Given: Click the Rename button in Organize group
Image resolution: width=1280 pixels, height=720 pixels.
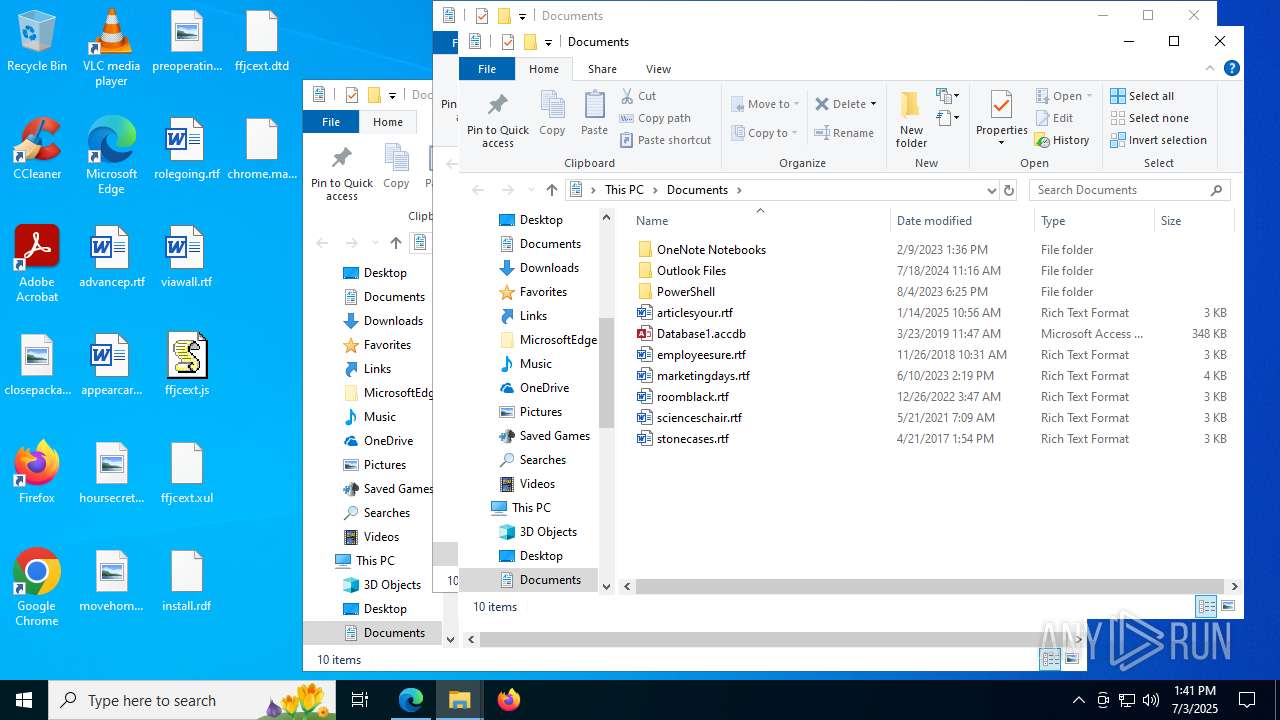Looking at the screenshot, I should click(844, 132).
